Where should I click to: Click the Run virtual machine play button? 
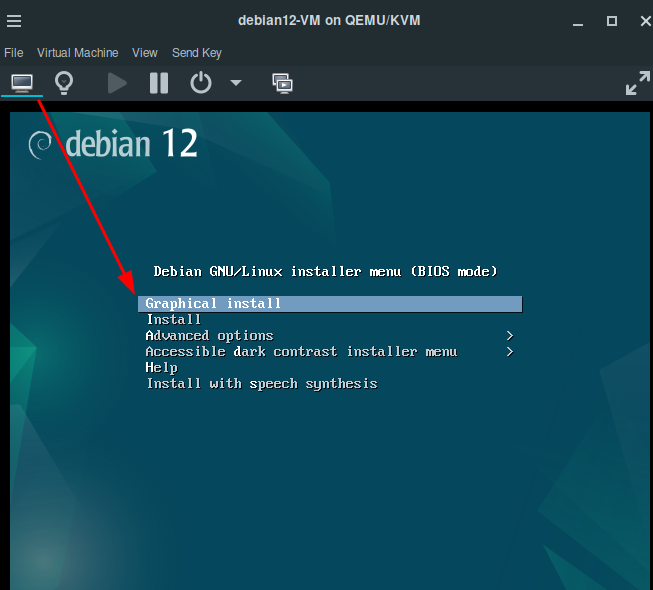pyautogui.click(x=117, y=83)
